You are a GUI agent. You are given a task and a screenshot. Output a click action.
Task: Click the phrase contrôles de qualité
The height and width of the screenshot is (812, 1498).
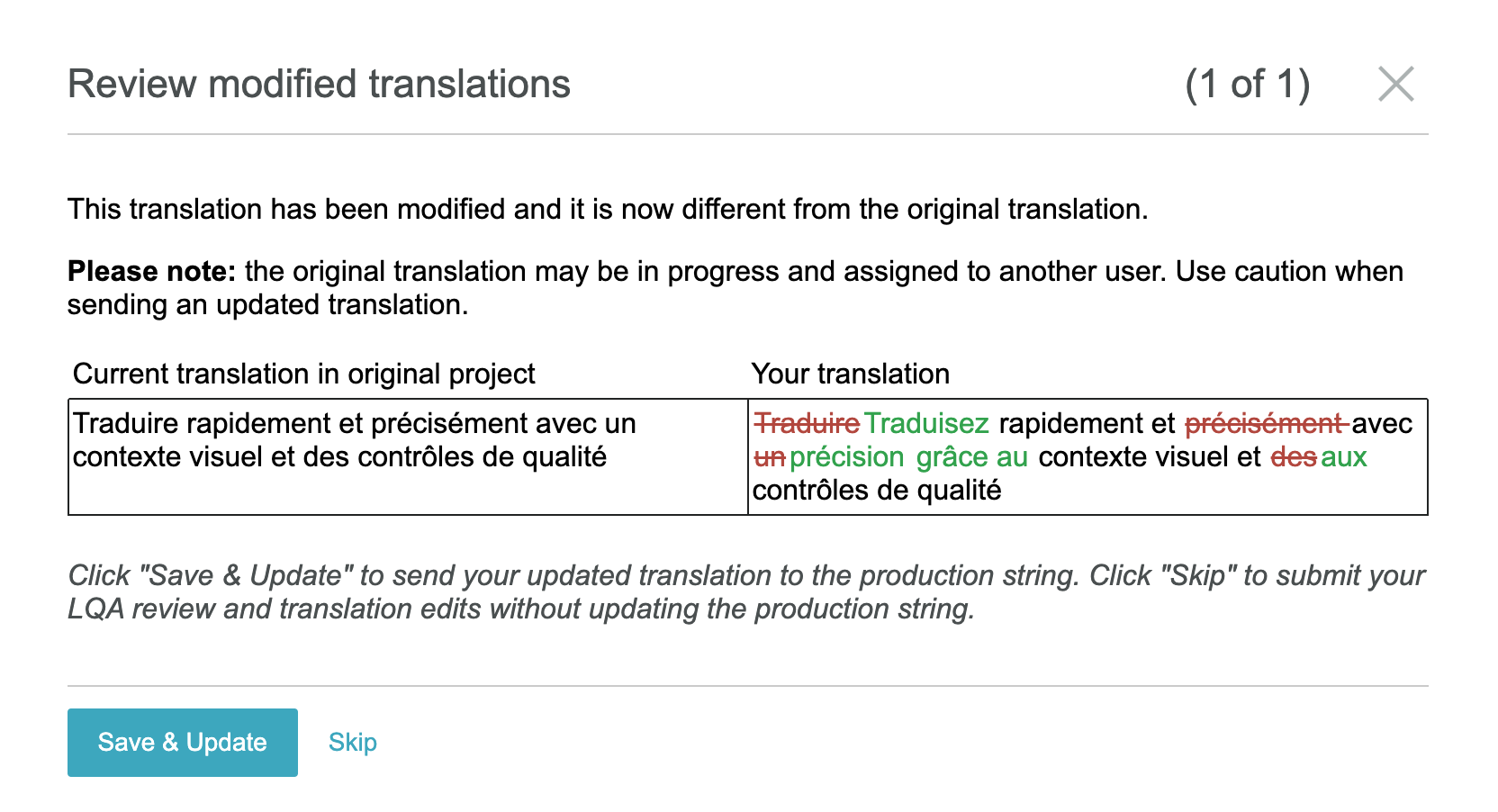876,491
